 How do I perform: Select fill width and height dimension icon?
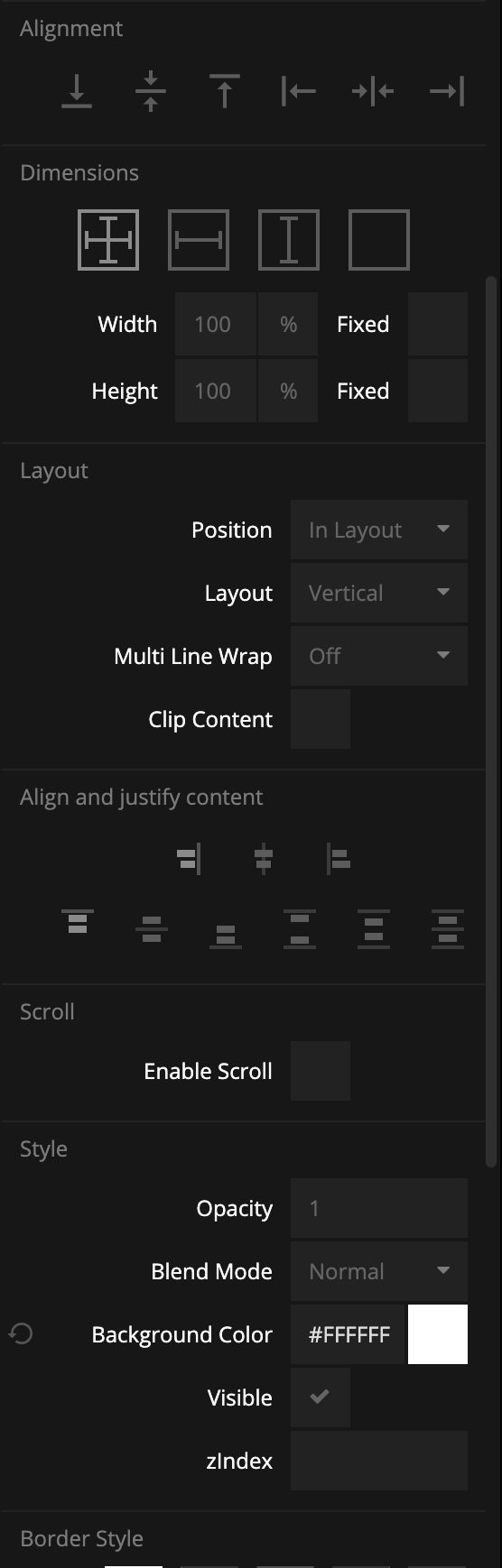coord(108,240)
